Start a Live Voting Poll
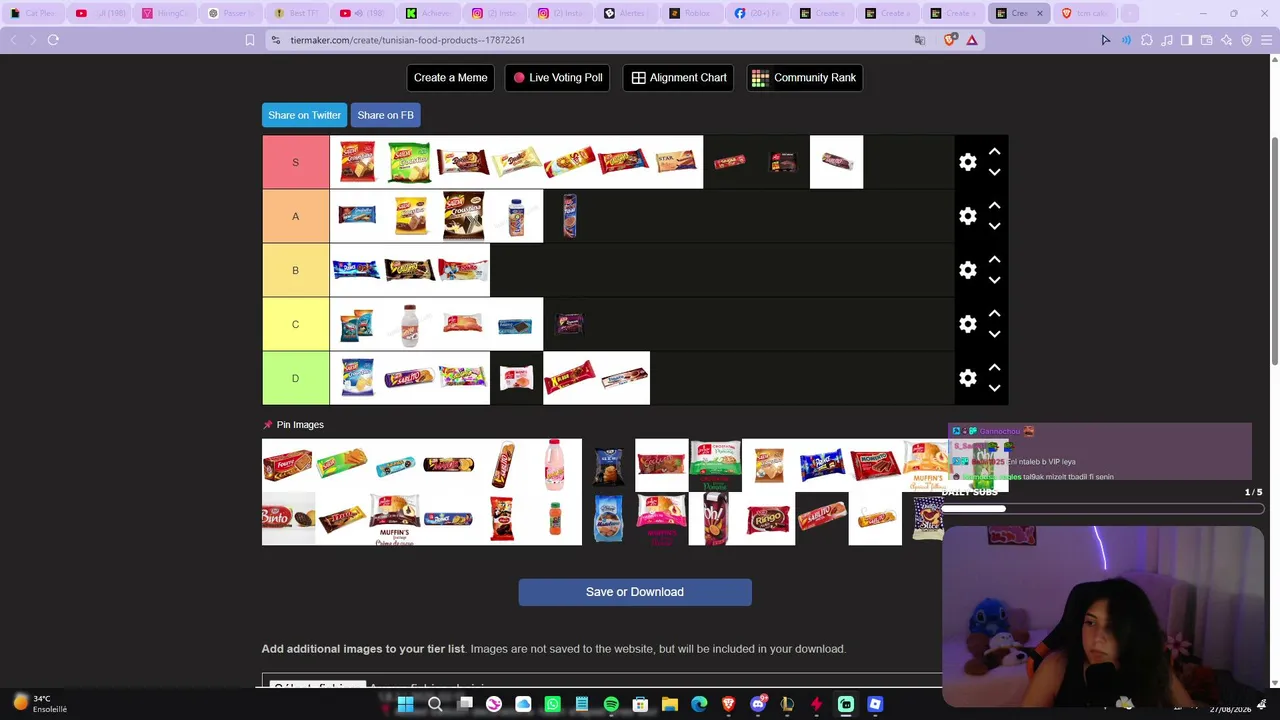This screenshot has width=1280, height=720. pos(558,78)
